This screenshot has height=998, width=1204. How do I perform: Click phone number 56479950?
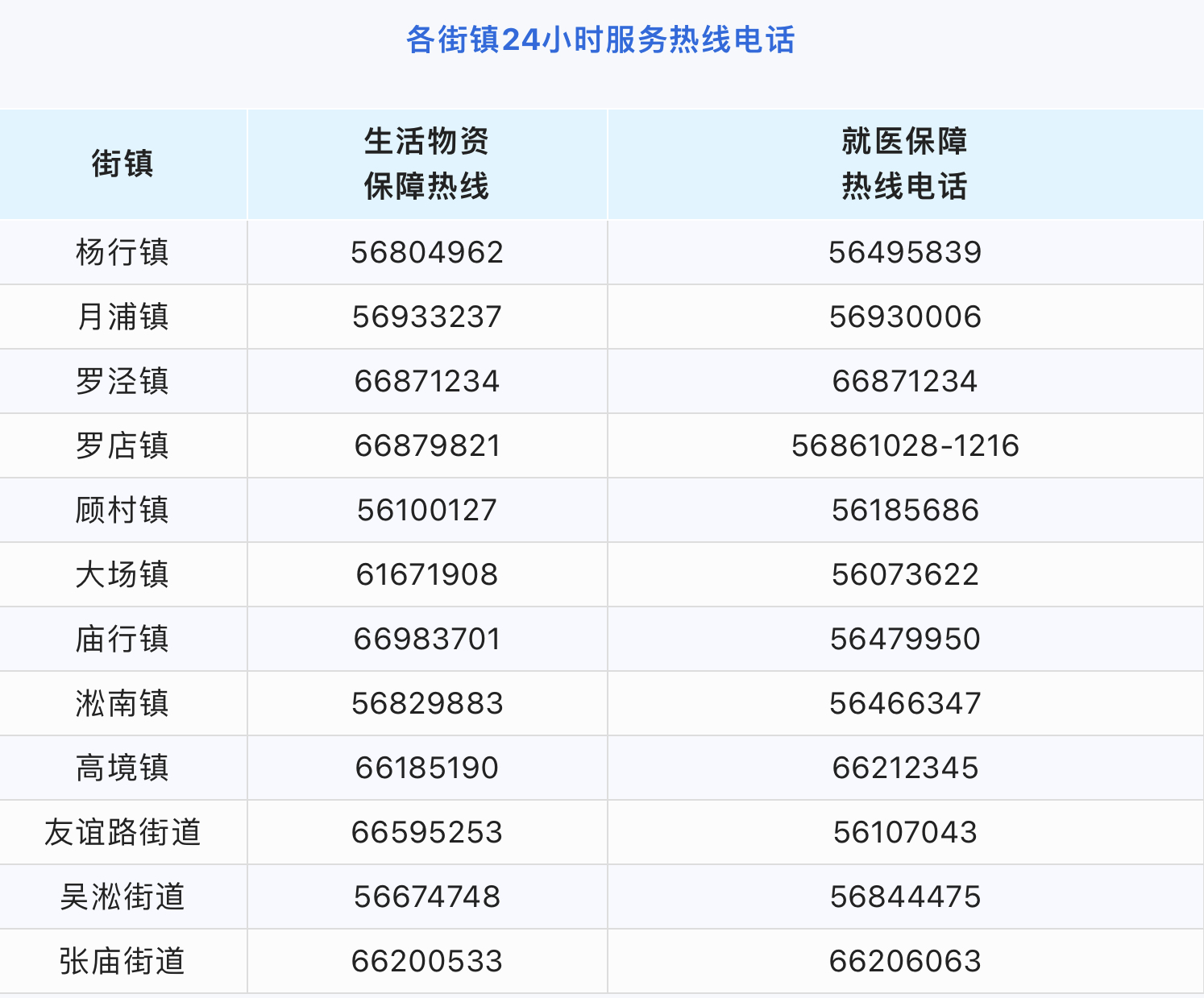[x=905, y=639]
